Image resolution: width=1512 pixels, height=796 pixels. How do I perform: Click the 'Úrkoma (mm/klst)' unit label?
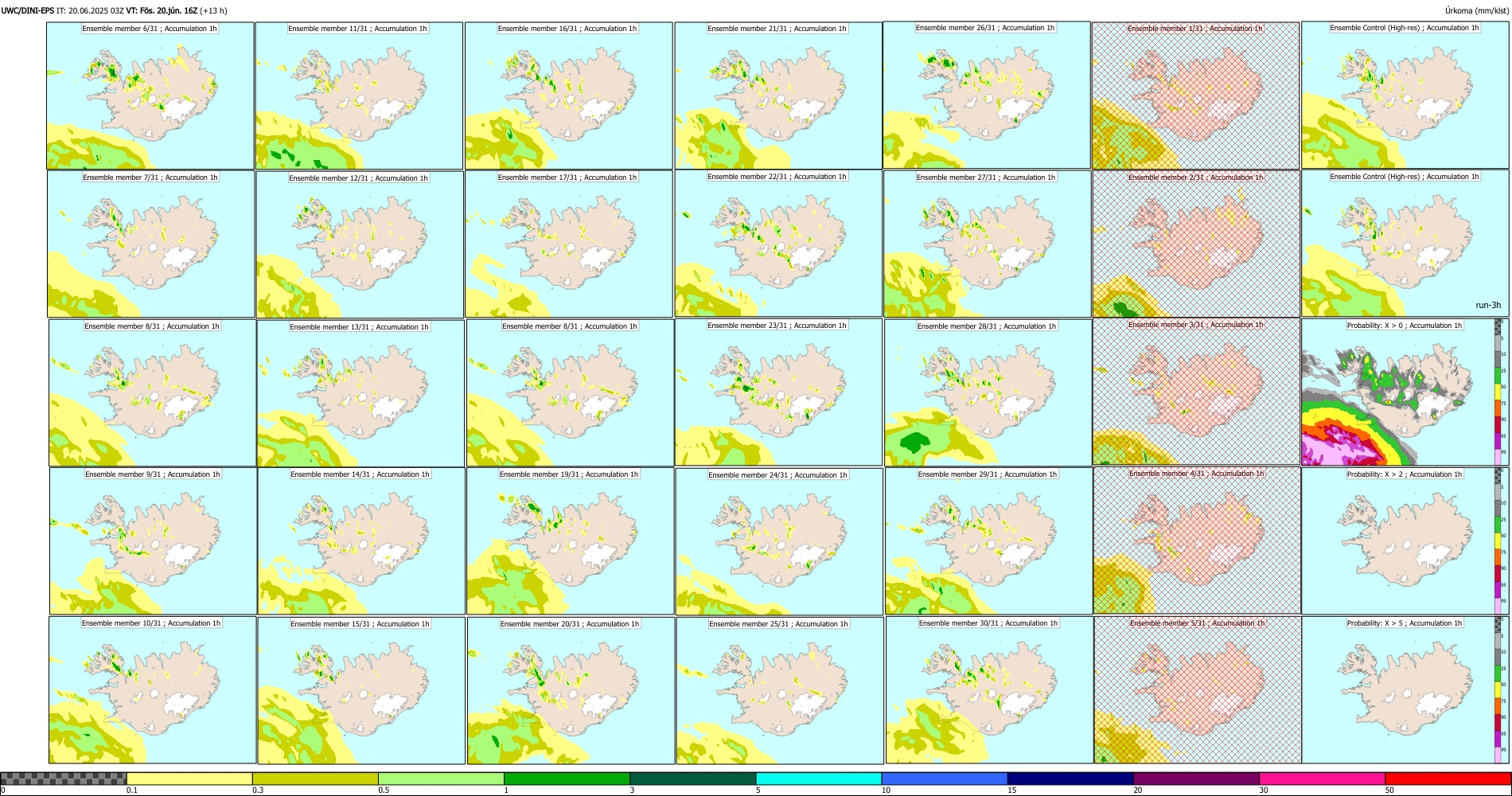point(1476,10)
